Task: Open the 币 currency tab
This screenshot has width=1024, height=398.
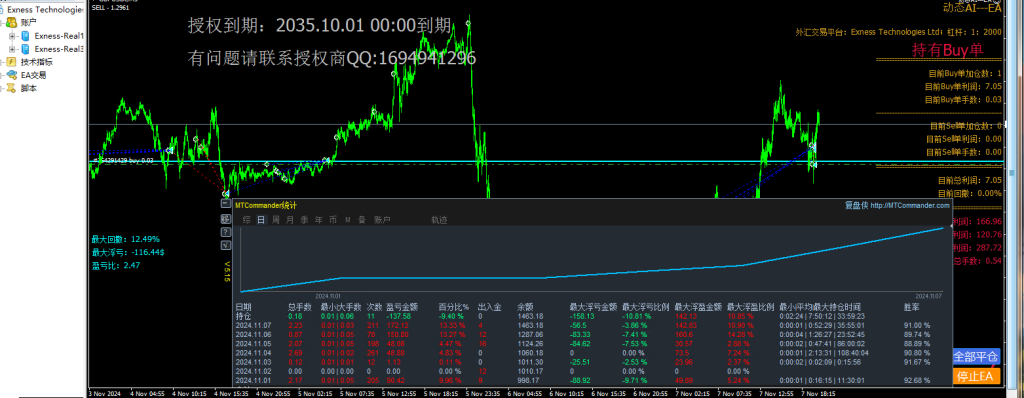Action: click(333, 220)
